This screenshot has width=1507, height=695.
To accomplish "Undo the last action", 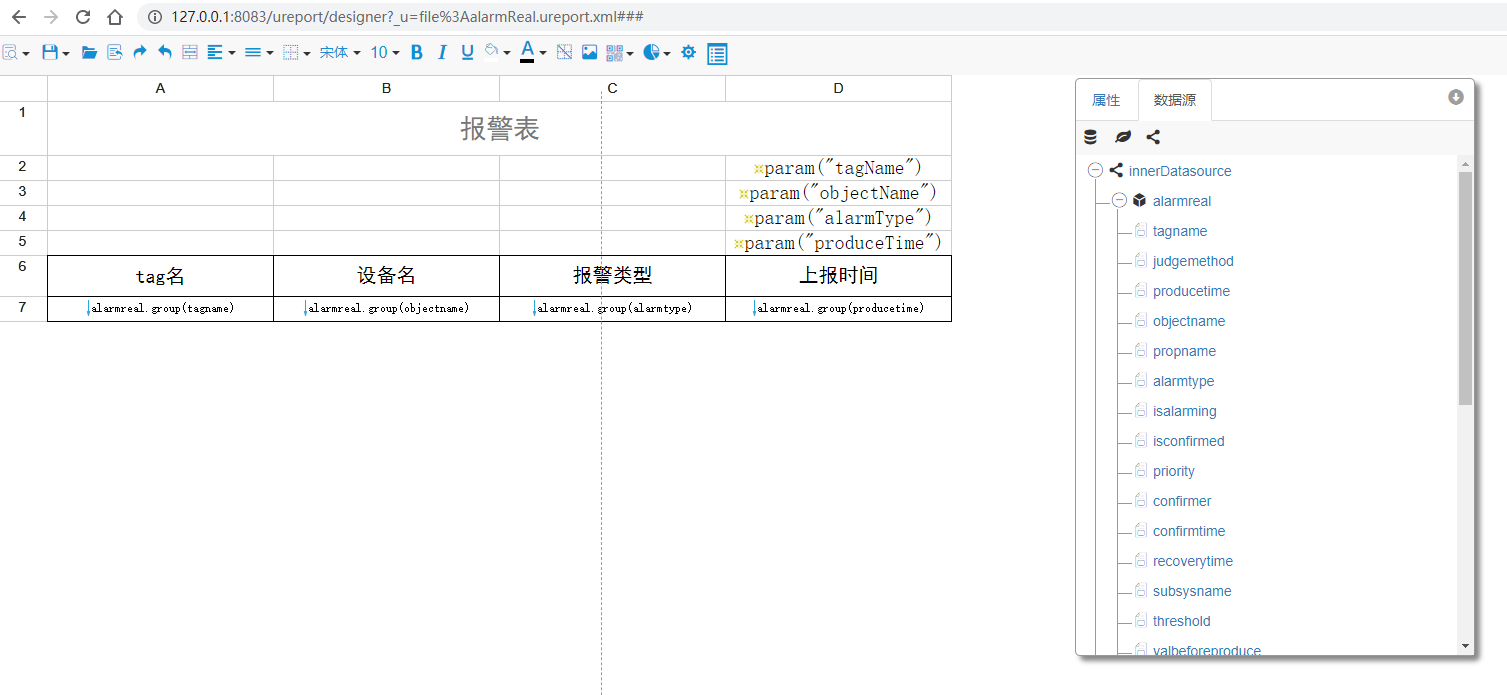I will (x=165, y=53).
